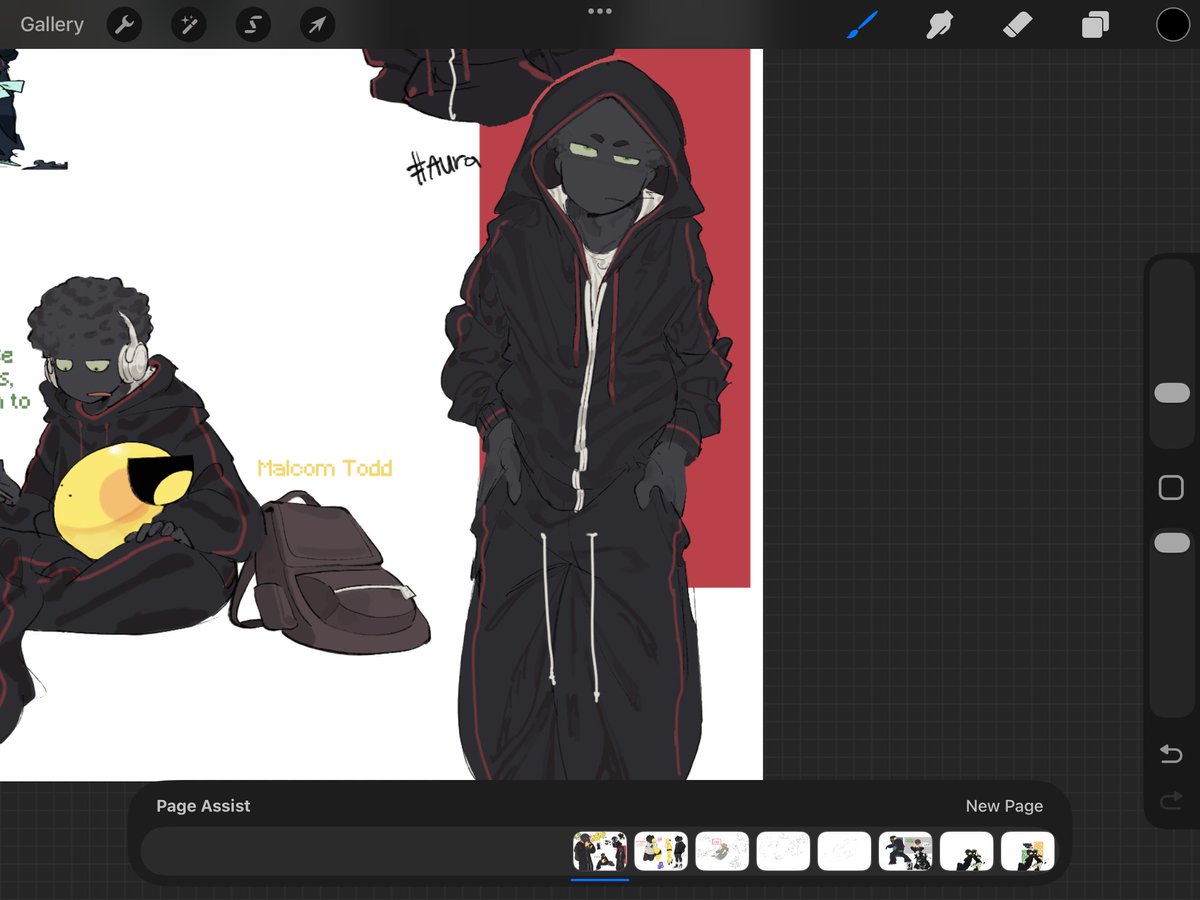Viewport: 1200px width, 900px height.
Task: Tap the square Modify eyedropper button
Action: coord(1171,488)
